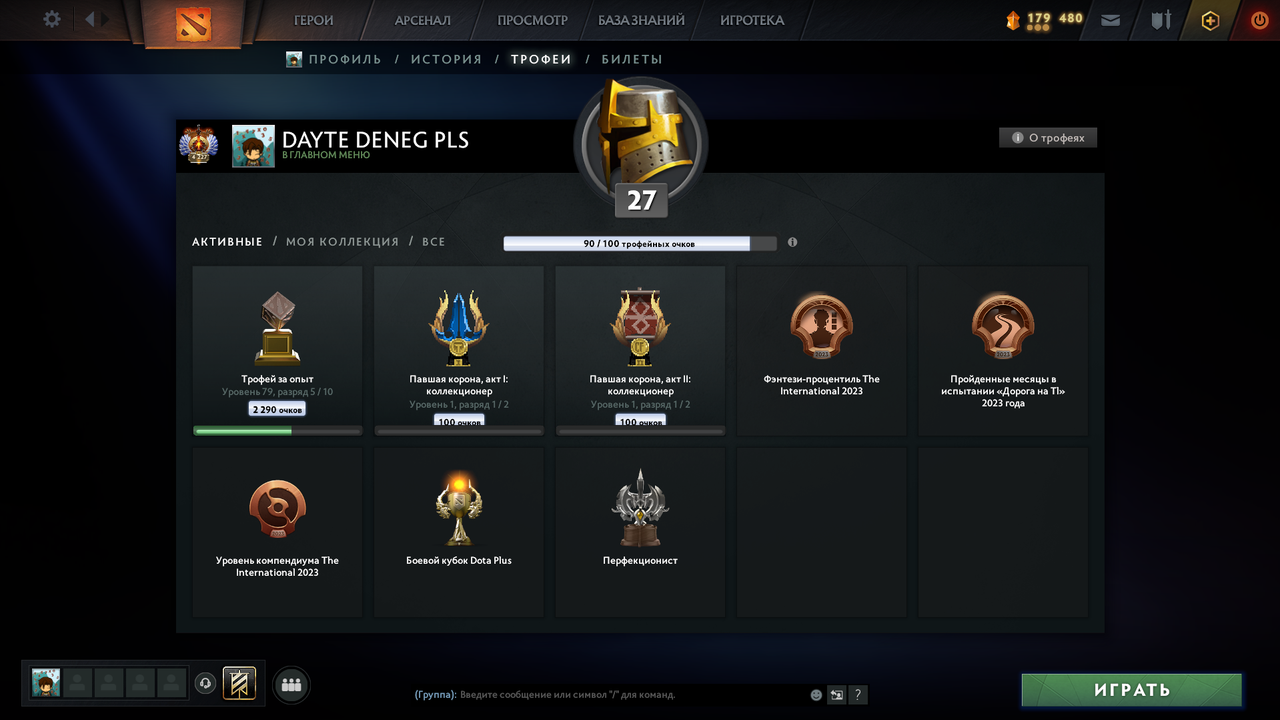This screenshot has width=1280, height=720.
Task: Click the Павшая корона акт I progress bar
Action: 459,431
